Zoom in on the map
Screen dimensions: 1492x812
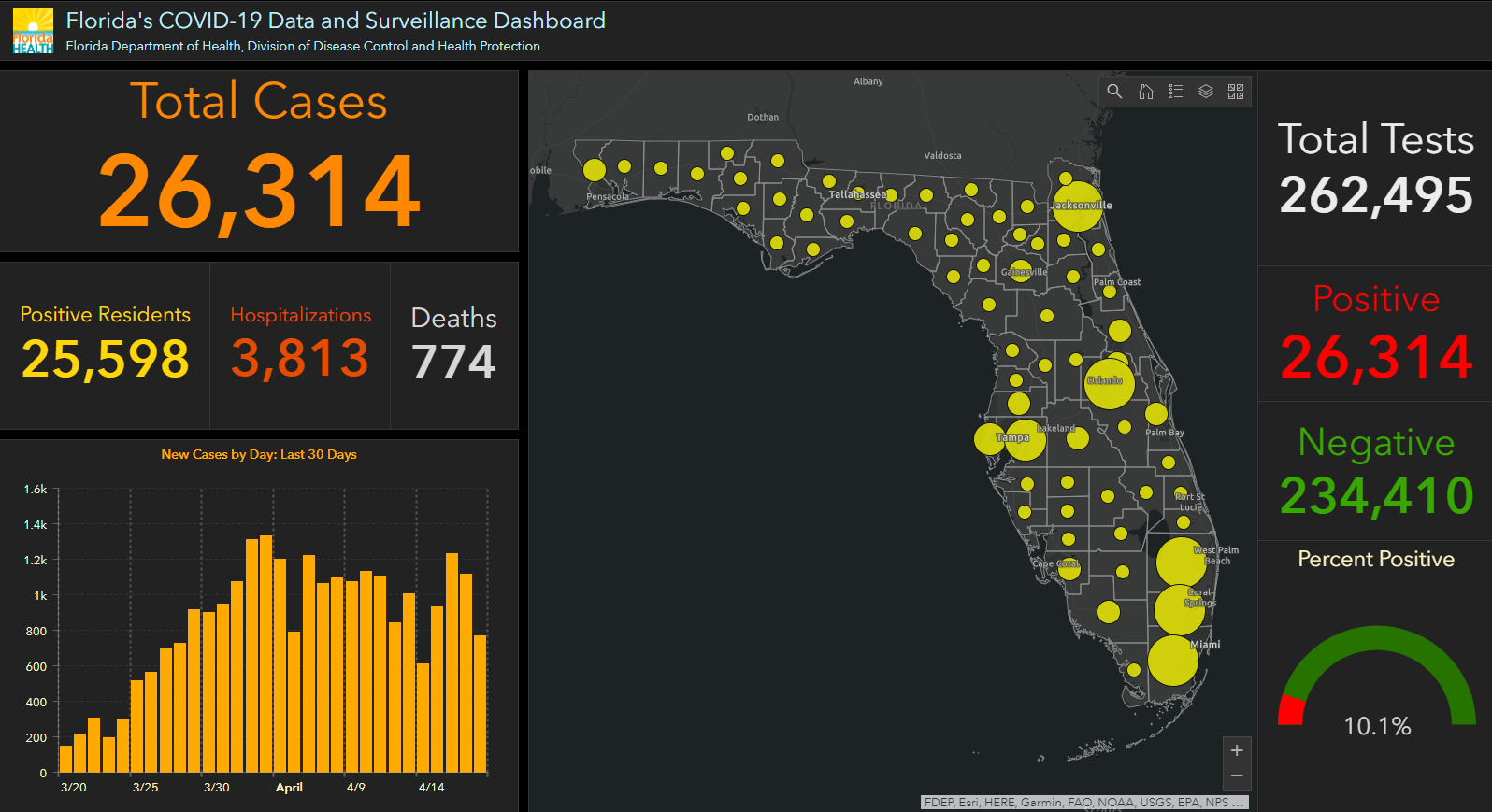tap(1237, 750)
